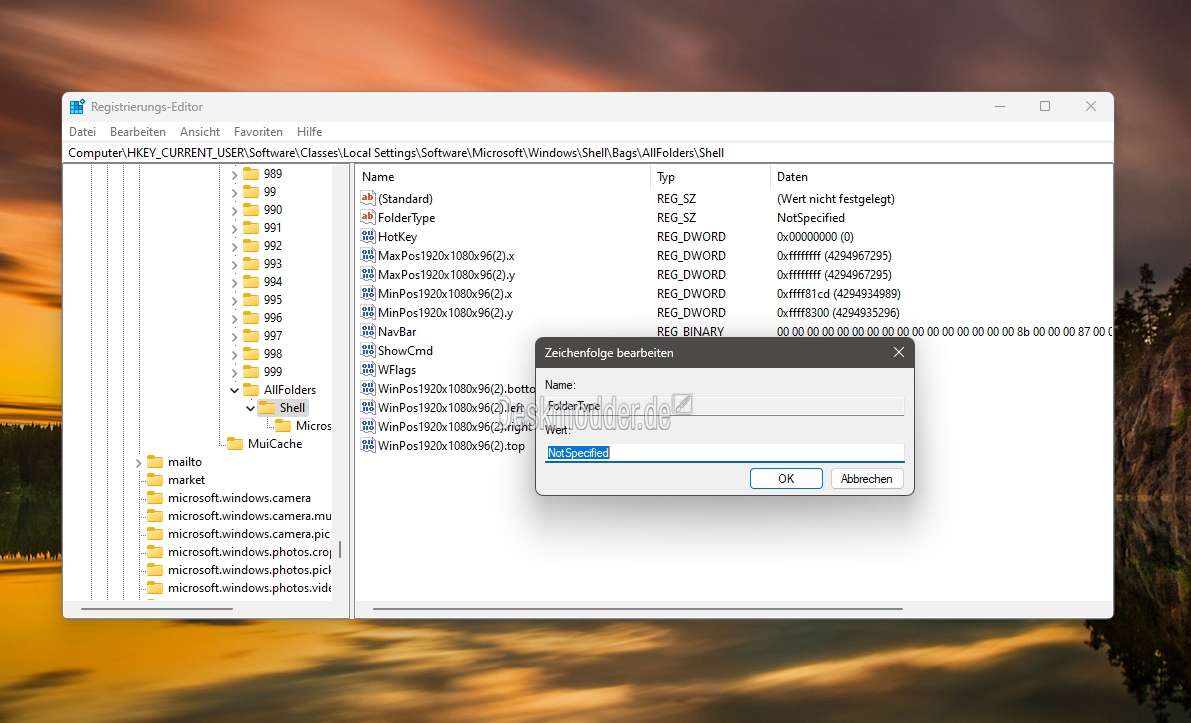Expand the mailto key chevron

pyautogui.click(x=139, y=462)
